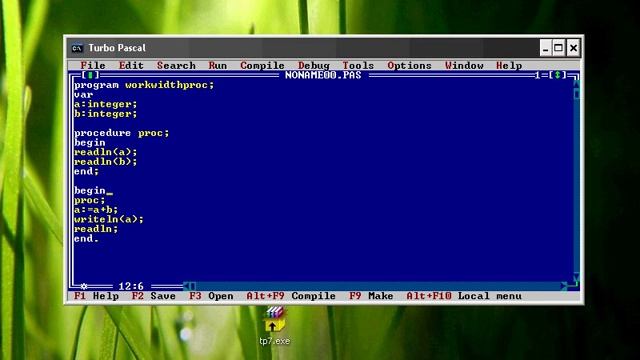Image resolution: width=640 pixels, height=360 pixels.
Task: Open the Edit menu
Action: pyautogui.click(x=131, y=65)
